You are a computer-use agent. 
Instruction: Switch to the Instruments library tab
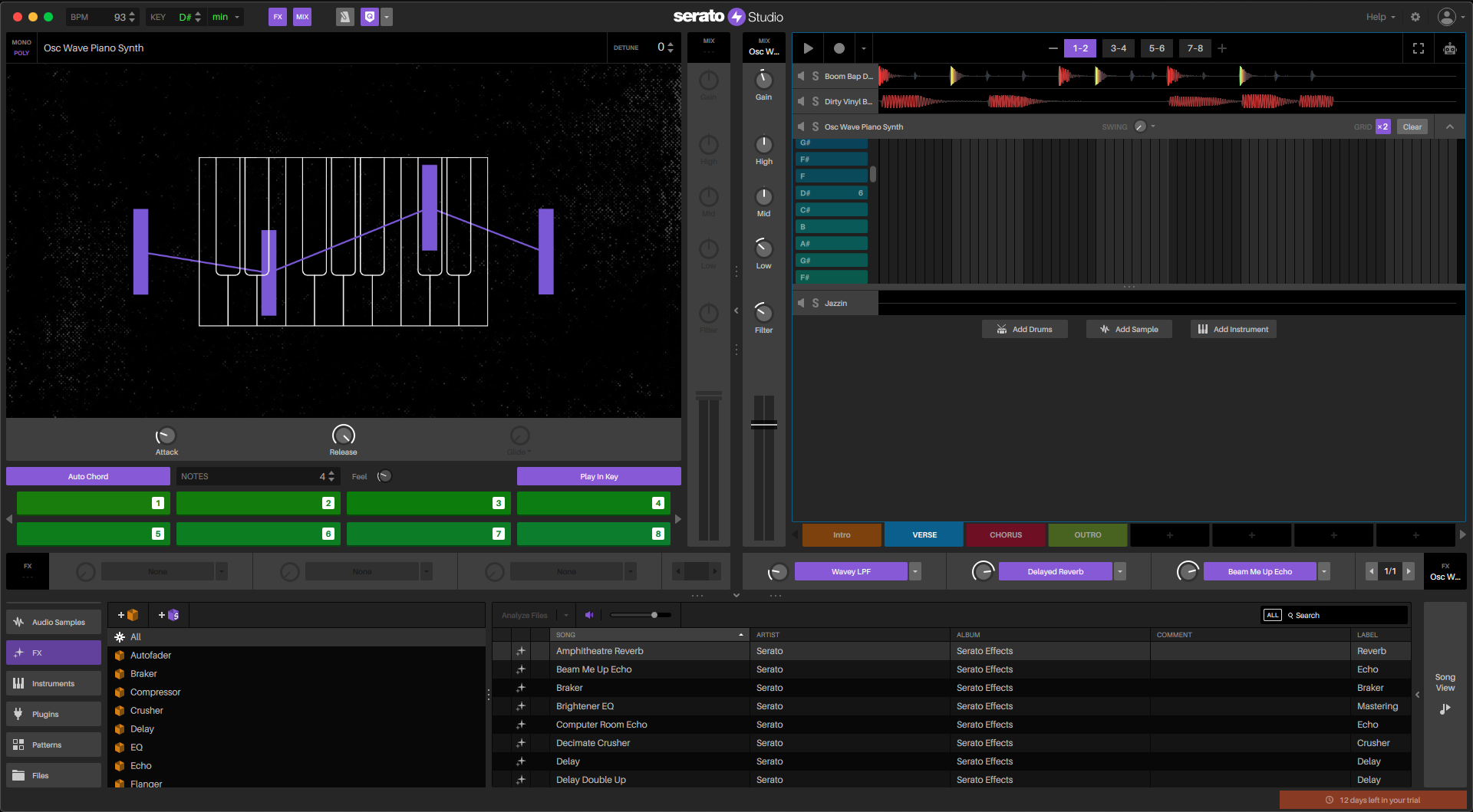point(54,683)
